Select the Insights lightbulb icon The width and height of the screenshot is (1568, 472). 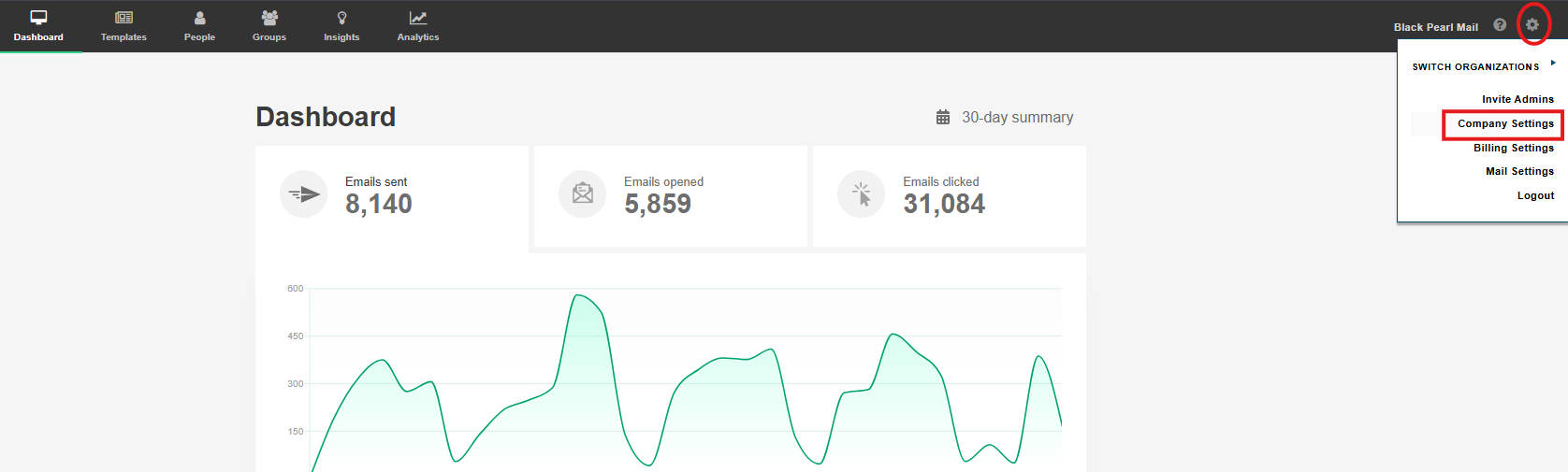341,18
